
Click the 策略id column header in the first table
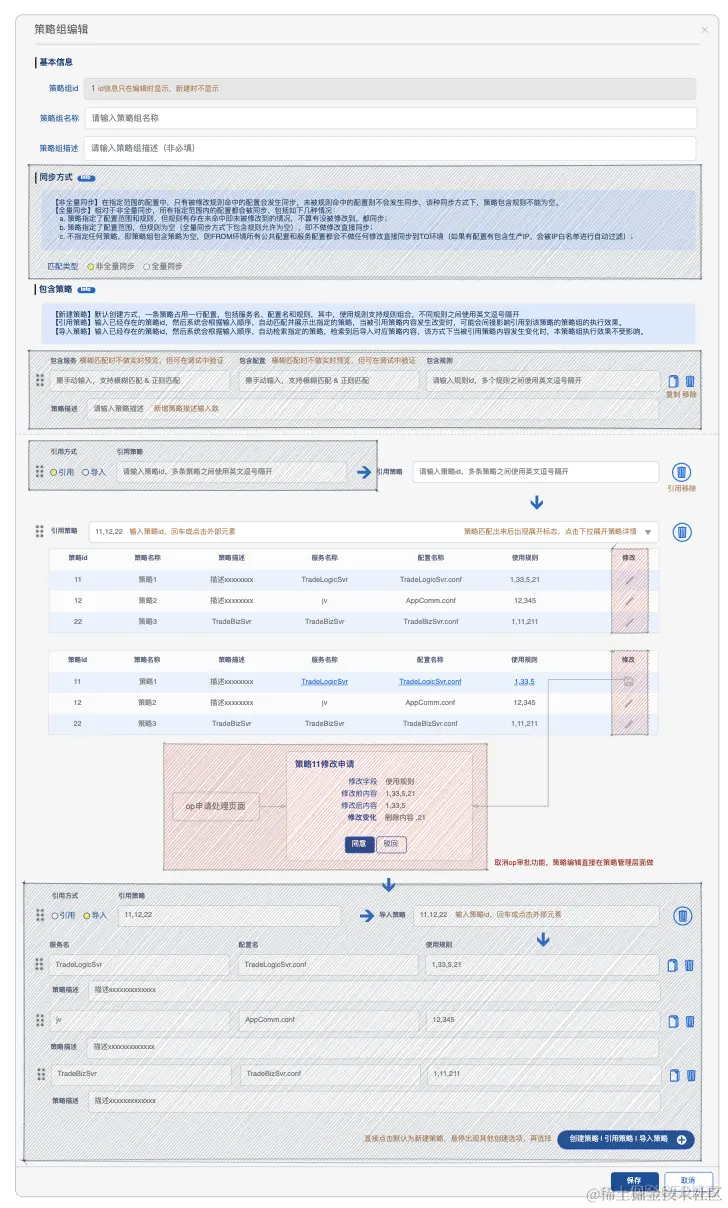78,558
